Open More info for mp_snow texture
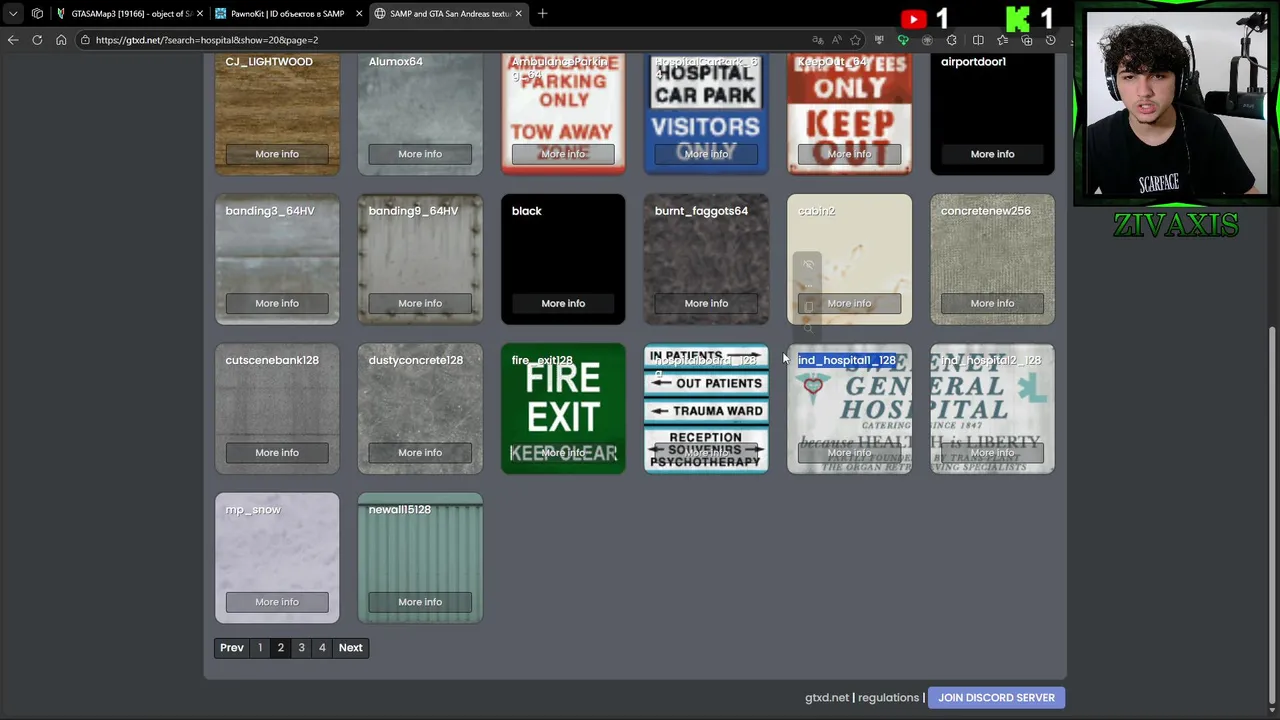 (x=277, y=602)
